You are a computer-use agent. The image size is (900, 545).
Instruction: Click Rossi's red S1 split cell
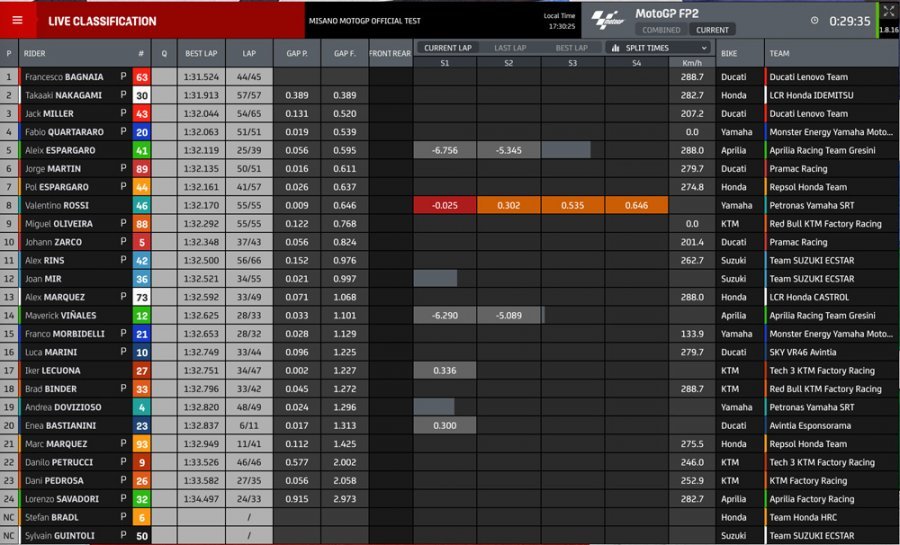(x=444, y=205)
